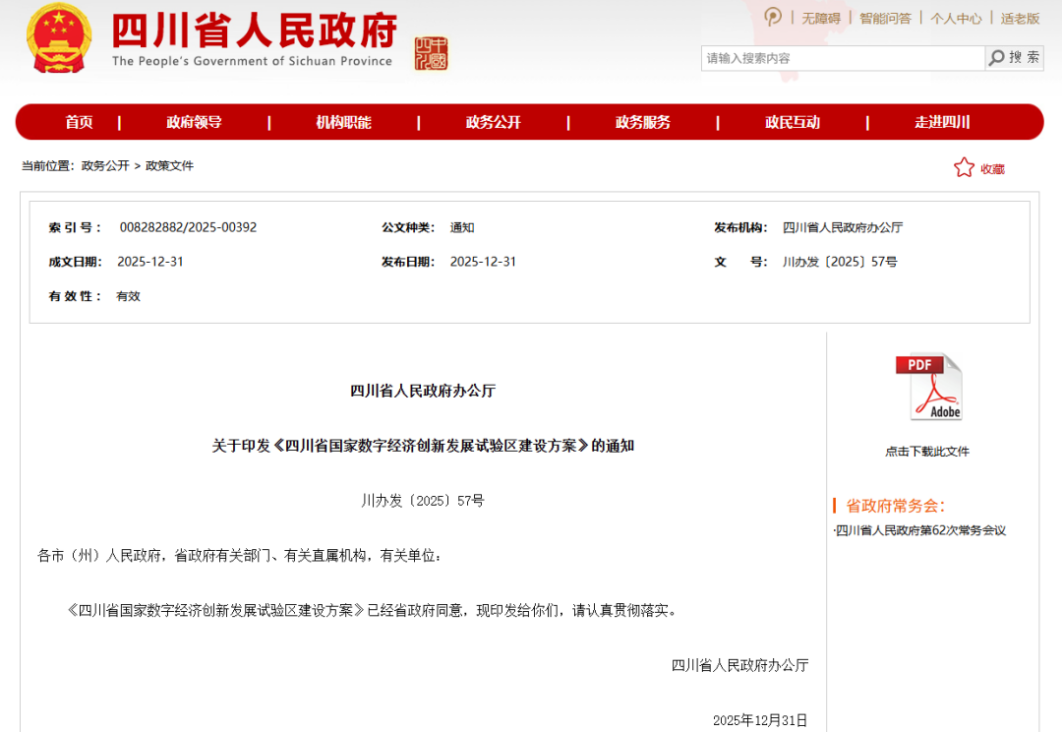Focus the 请输入搜索内容 search field
The image size is (1063, 732).
click(842, 58)
